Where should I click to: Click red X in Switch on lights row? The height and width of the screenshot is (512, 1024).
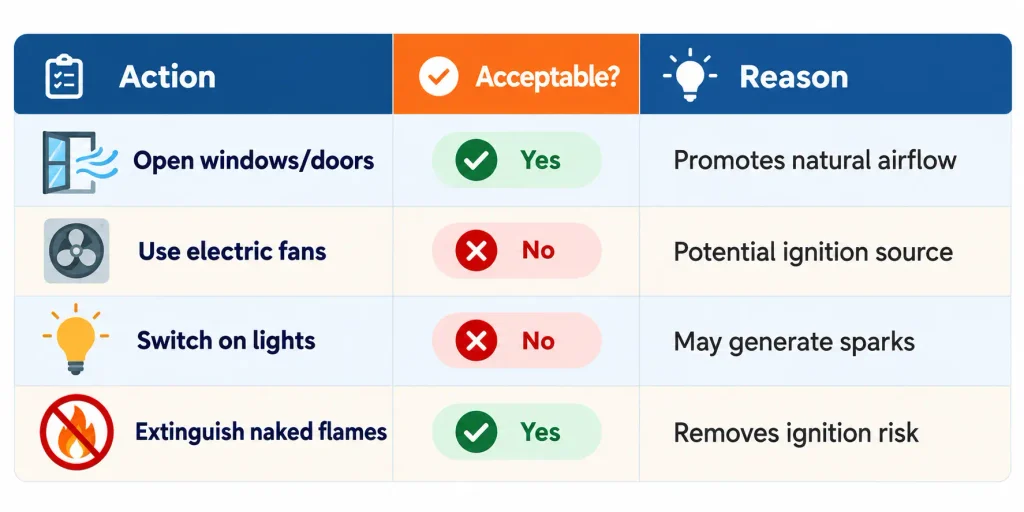tap(476, 341)
